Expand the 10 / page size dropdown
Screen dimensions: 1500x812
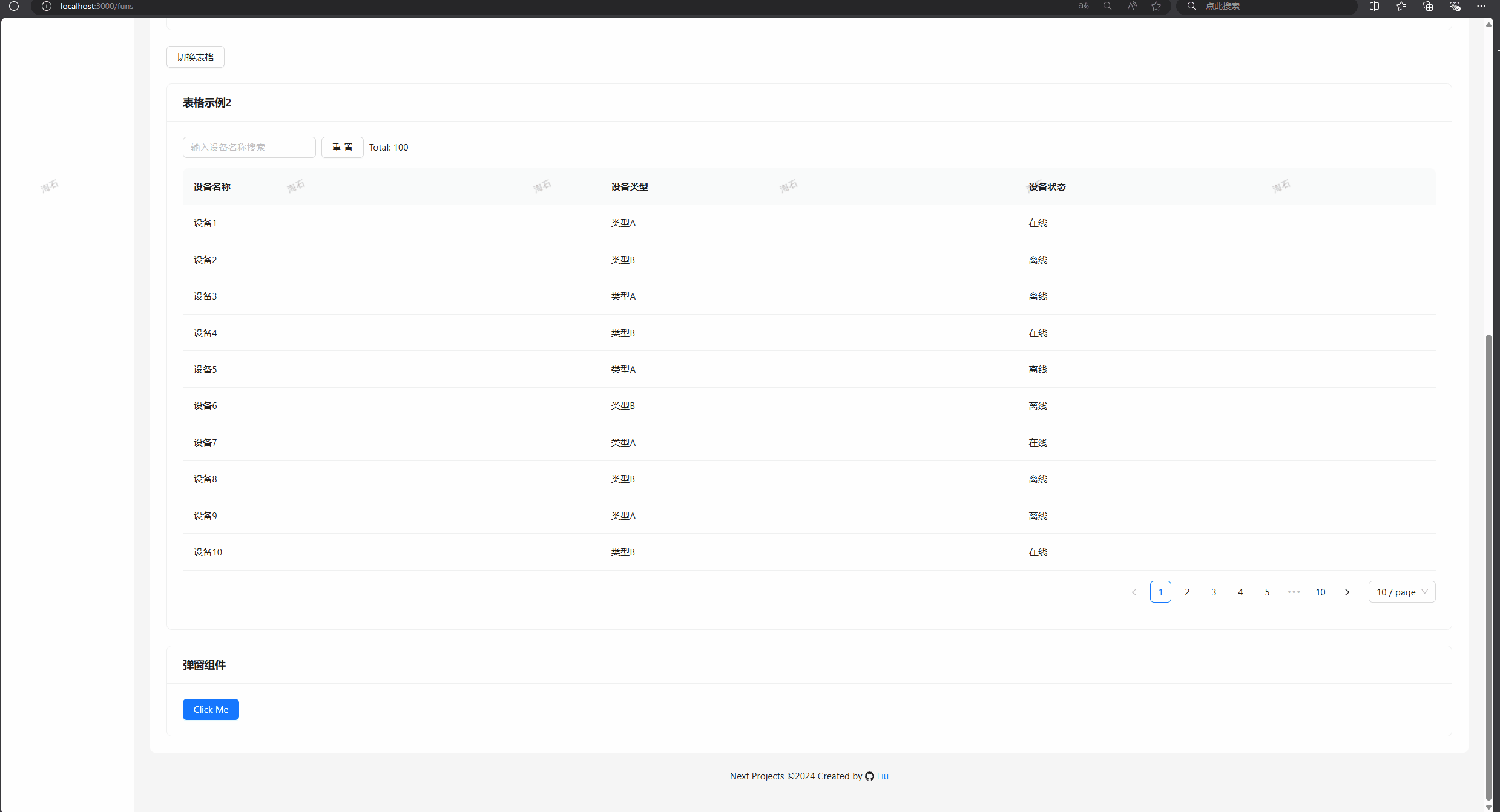tap(1401, 592)
